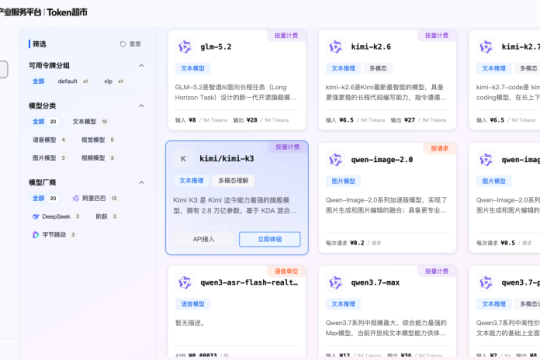The height and width of the screenshot is (360, 540).
Task: Click the 多模态 tag on kimi-k2.6 card
Action: click(378, 69)
